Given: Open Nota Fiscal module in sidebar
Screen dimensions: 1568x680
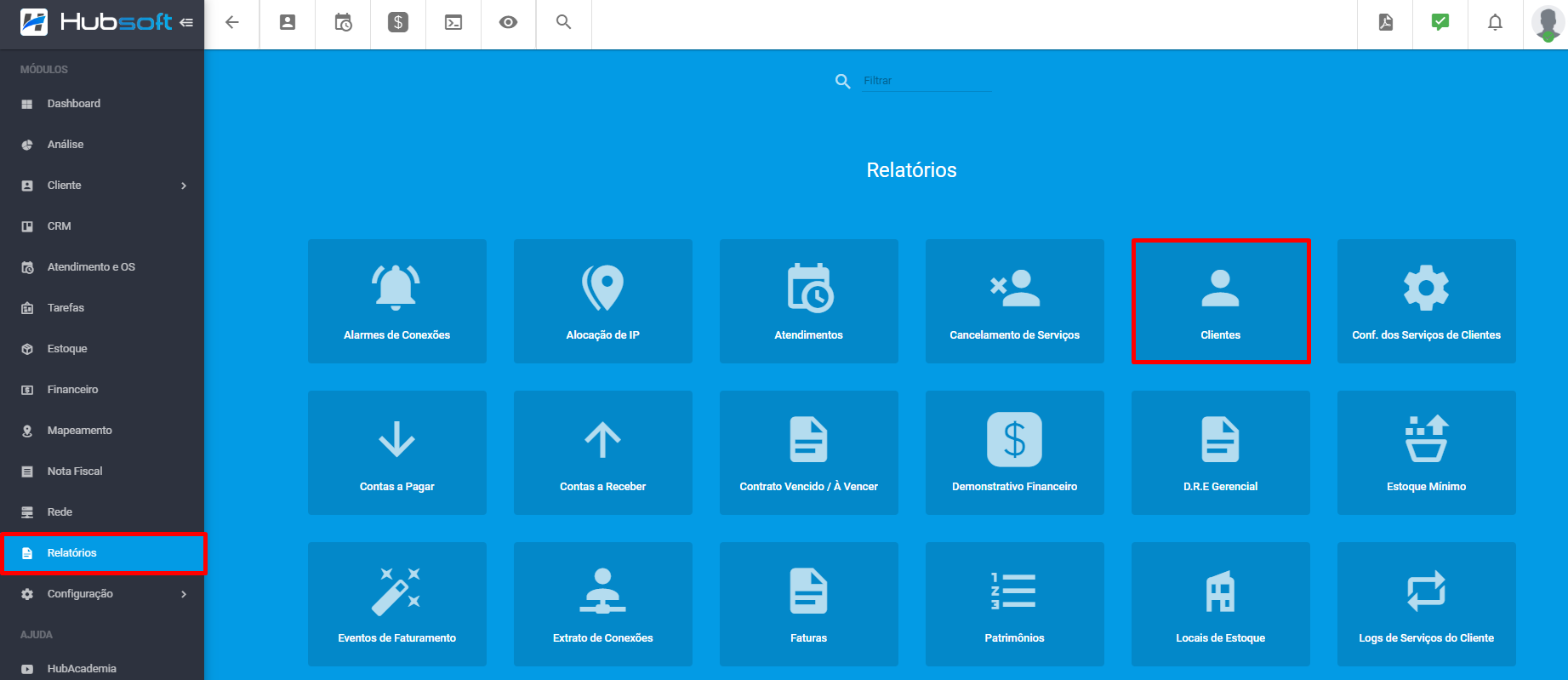Looking at the screenshot, I should pyautogui.click(x=102, y=471).
